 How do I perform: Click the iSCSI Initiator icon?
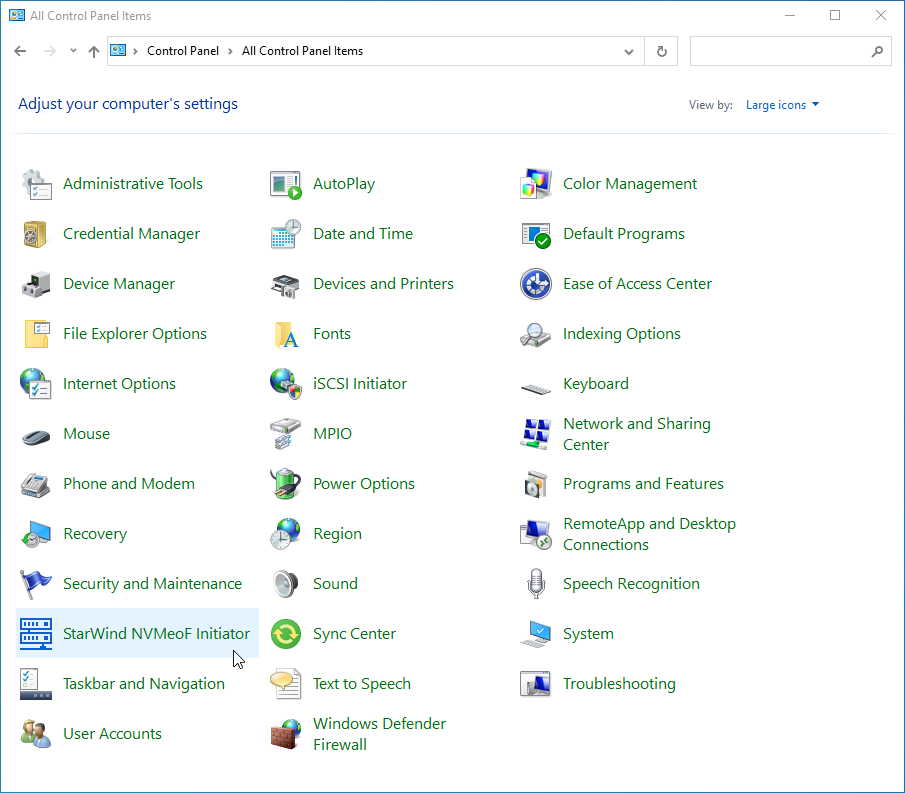(286, 384)
